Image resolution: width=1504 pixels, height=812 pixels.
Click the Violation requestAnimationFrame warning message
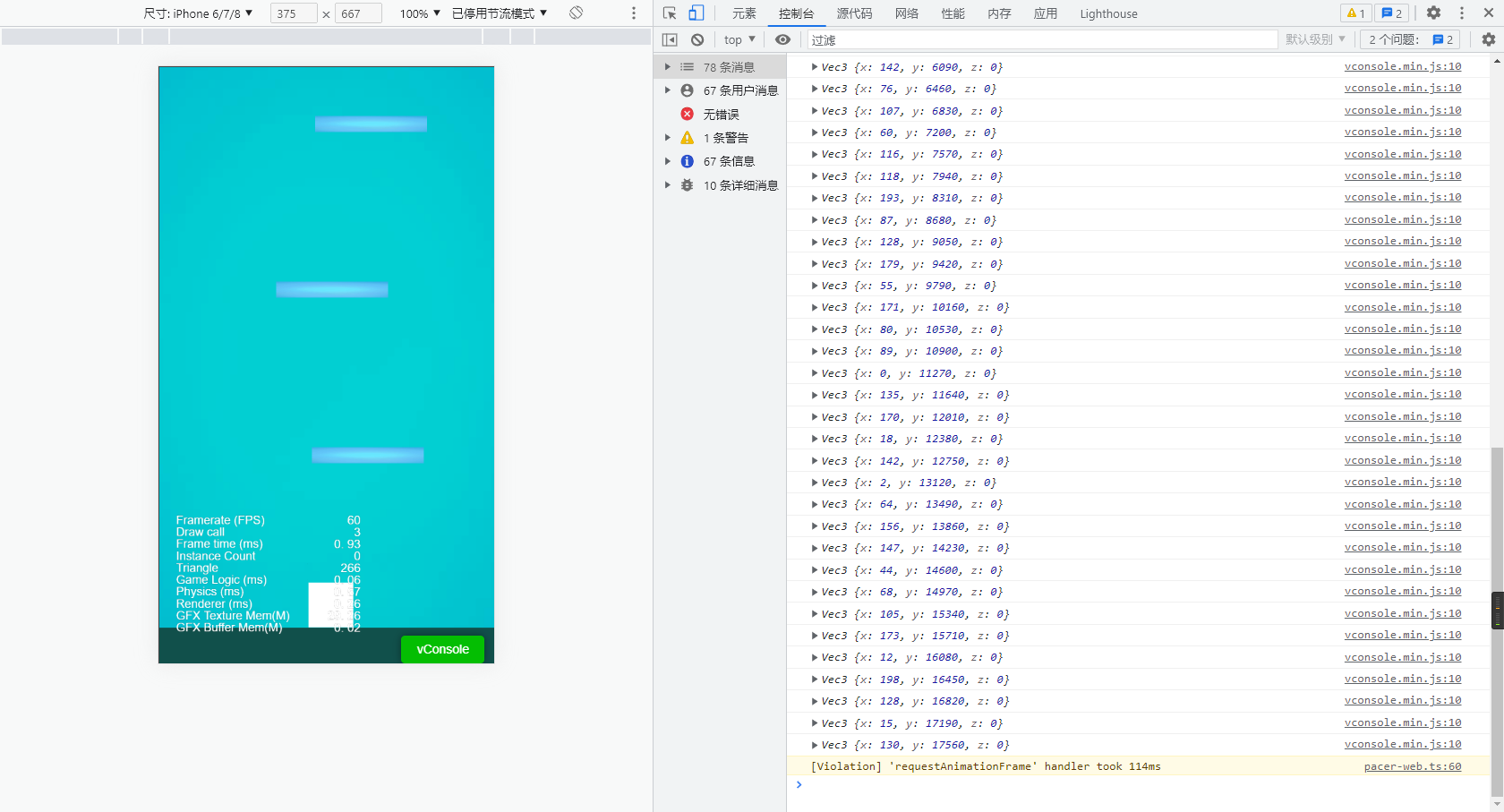(x=985, y=766)
